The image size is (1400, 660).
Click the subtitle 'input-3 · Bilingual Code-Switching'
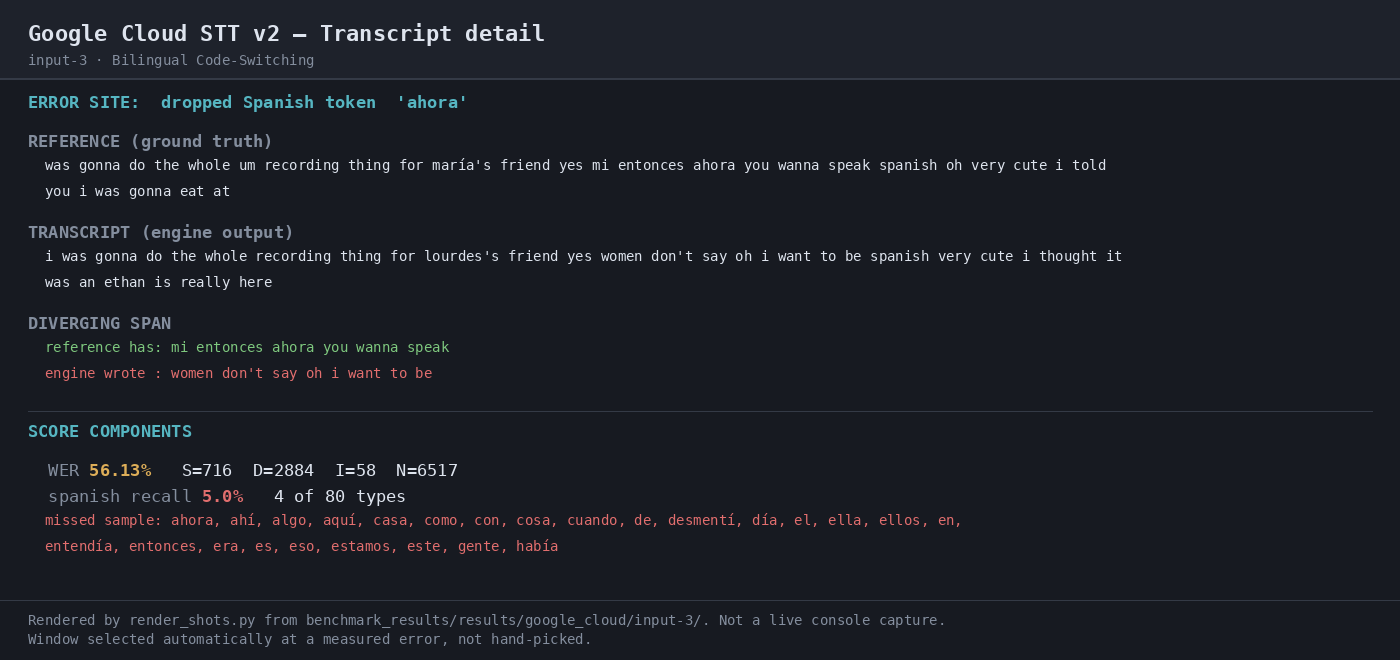(x=171, y=61)
